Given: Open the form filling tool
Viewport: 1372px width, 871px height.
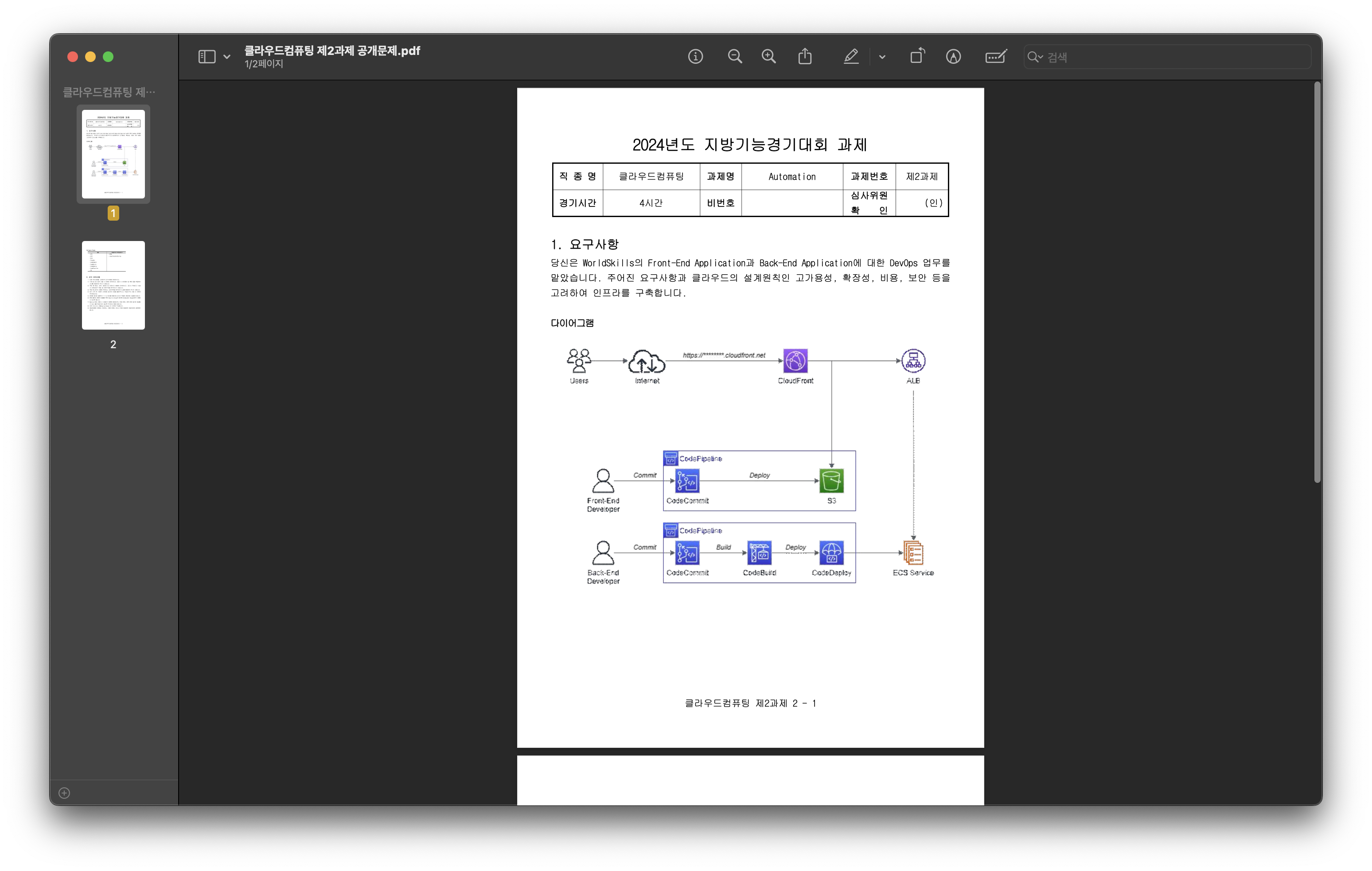Looking at the screenshot, I should 995,56.
